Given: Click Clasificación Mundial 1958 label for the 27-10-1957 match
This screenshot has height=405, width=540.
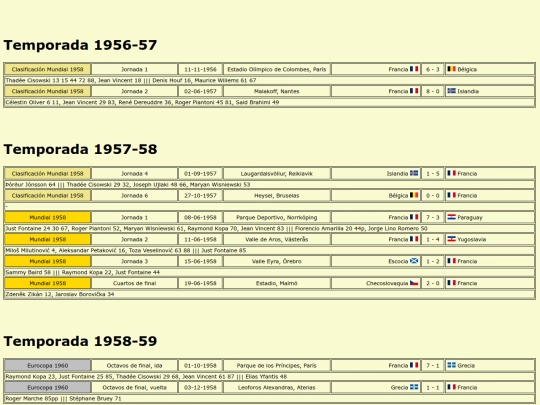Looking at the screenshot, I should pos(48,196).
